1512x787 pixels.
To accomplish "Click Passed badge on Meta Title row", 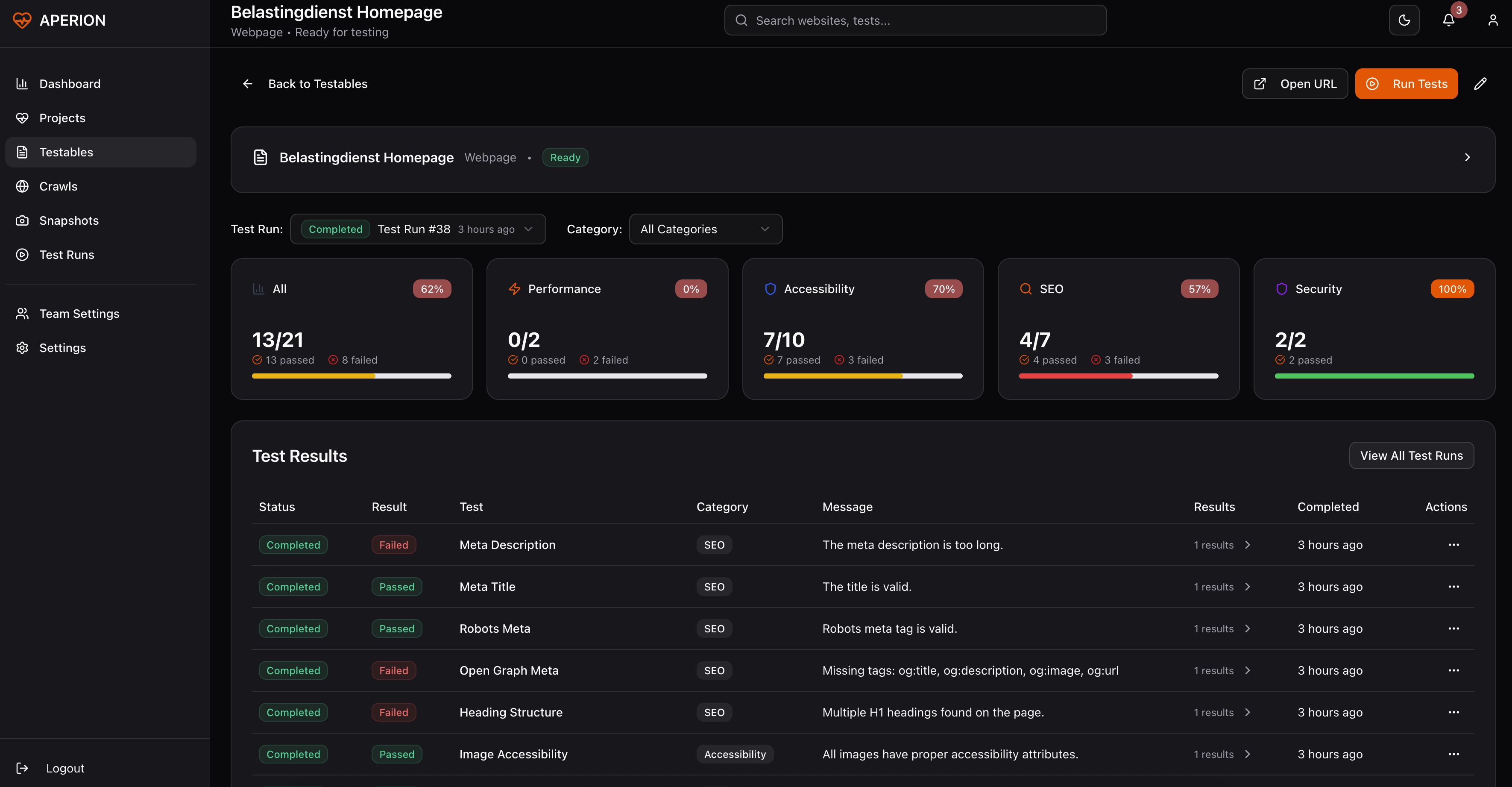I will coord(396,586).
